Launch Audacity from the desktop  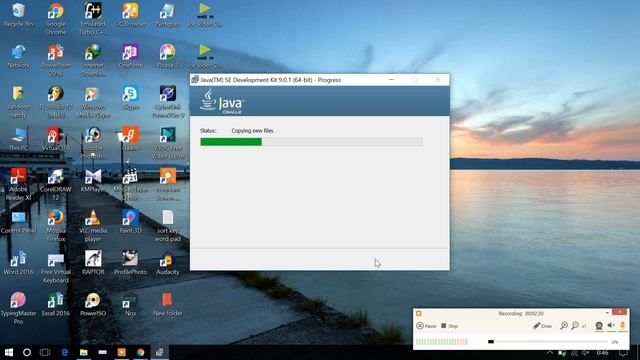[168, 263]
